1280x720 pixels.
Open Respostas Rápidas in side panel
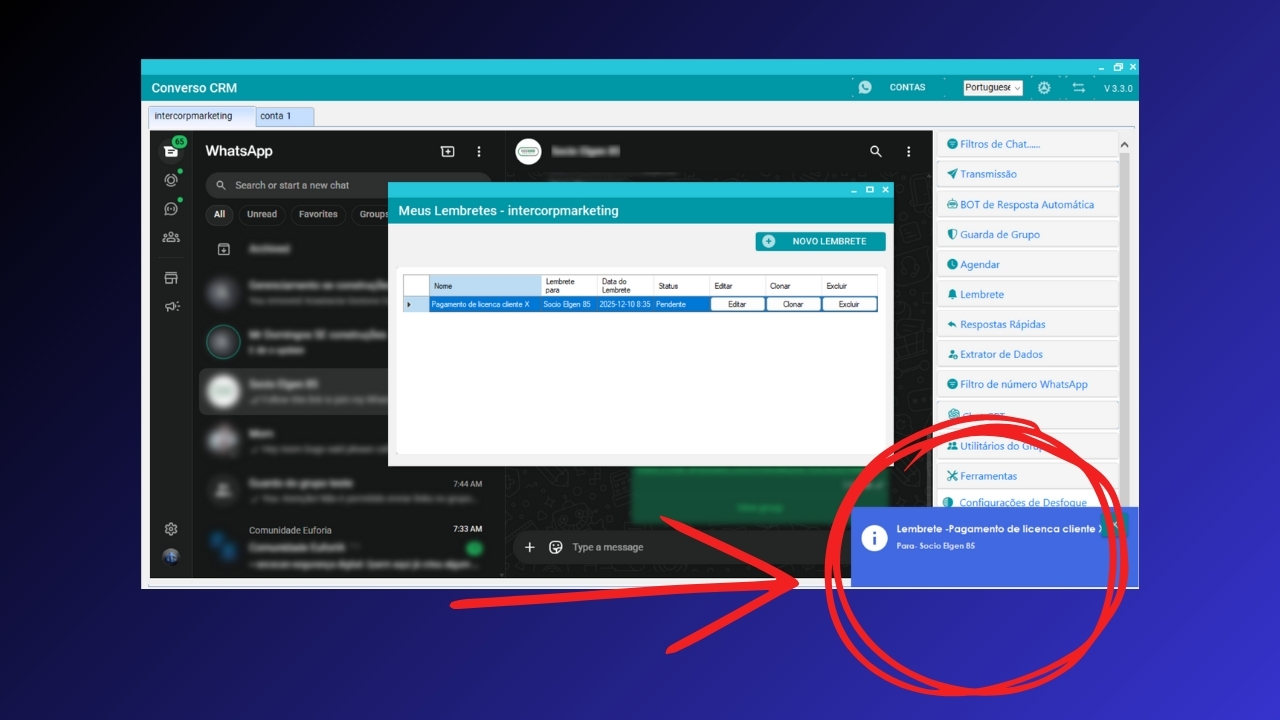(1027, 324)
